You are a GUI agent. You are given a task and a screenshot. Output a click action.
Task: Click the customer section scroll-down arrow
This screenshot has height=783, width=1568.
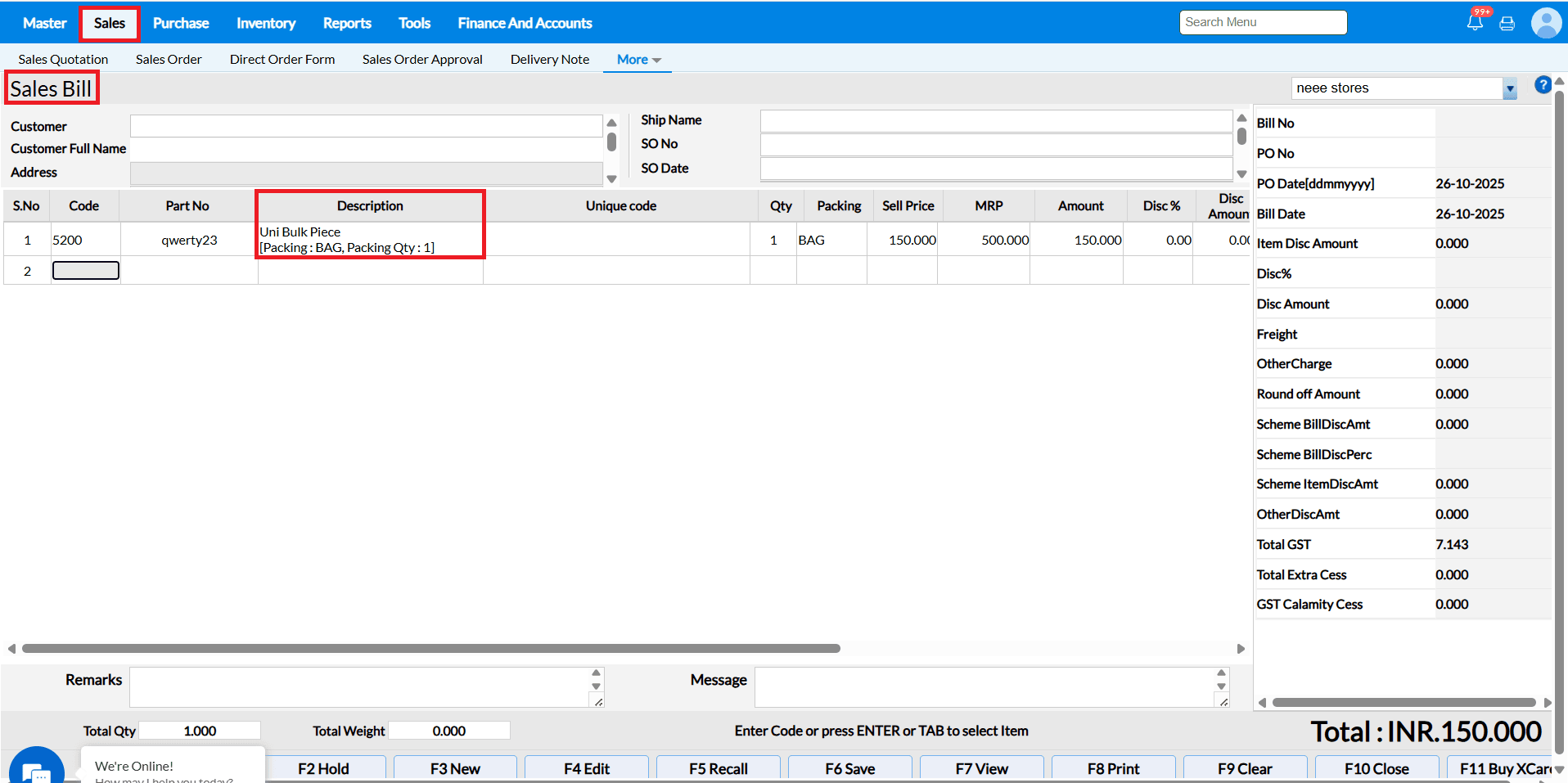(611, 179)
